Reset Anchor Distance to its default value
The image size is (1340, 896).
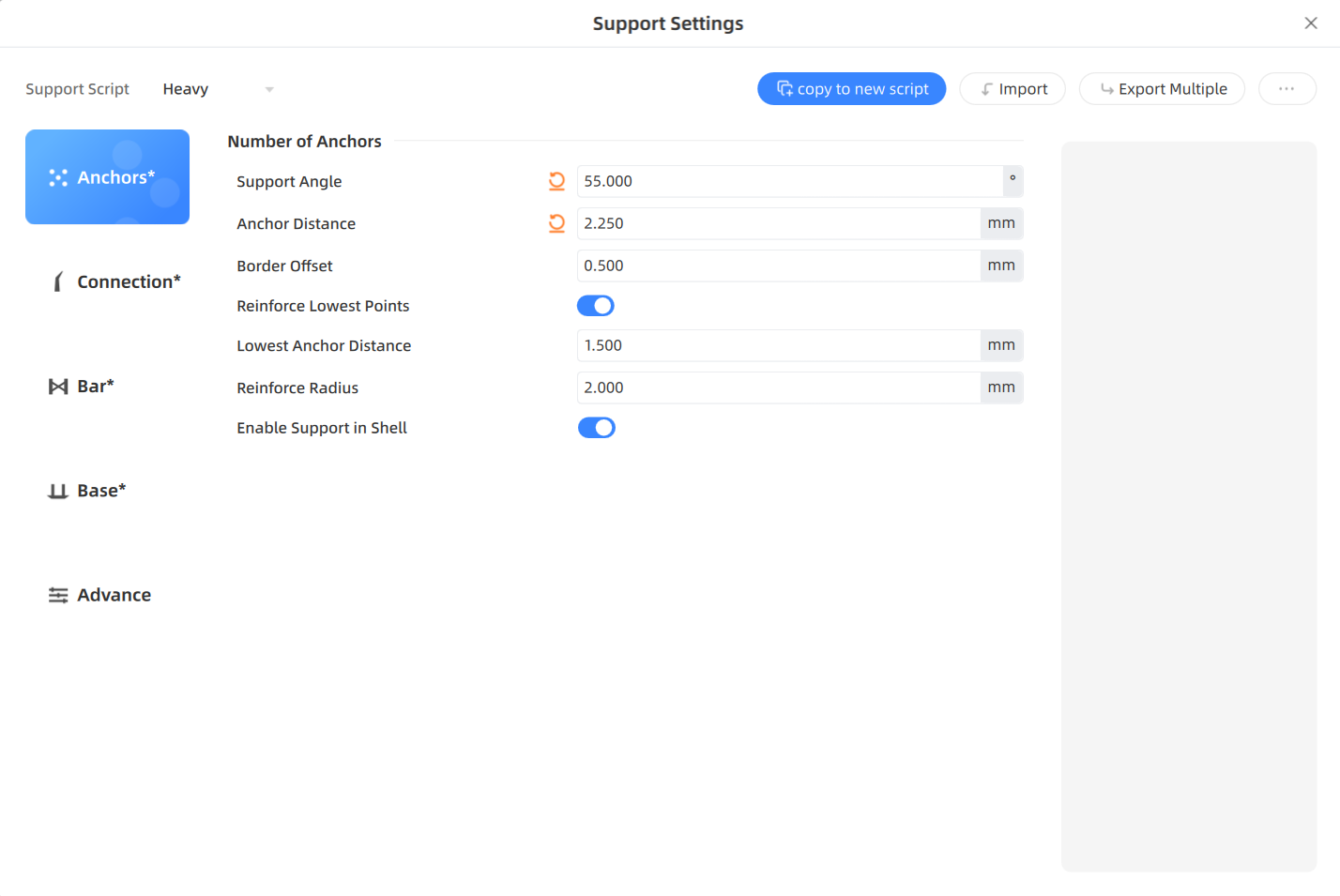[556, 223]
